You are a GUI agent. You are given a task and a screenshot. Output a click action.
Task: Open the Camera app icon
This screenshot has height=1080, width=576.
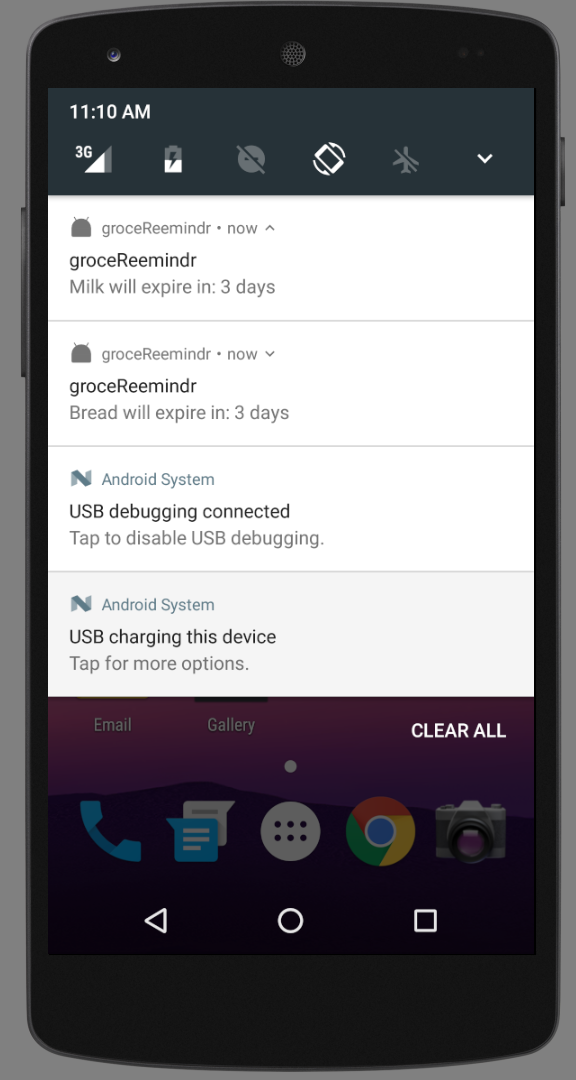[471, 831]
